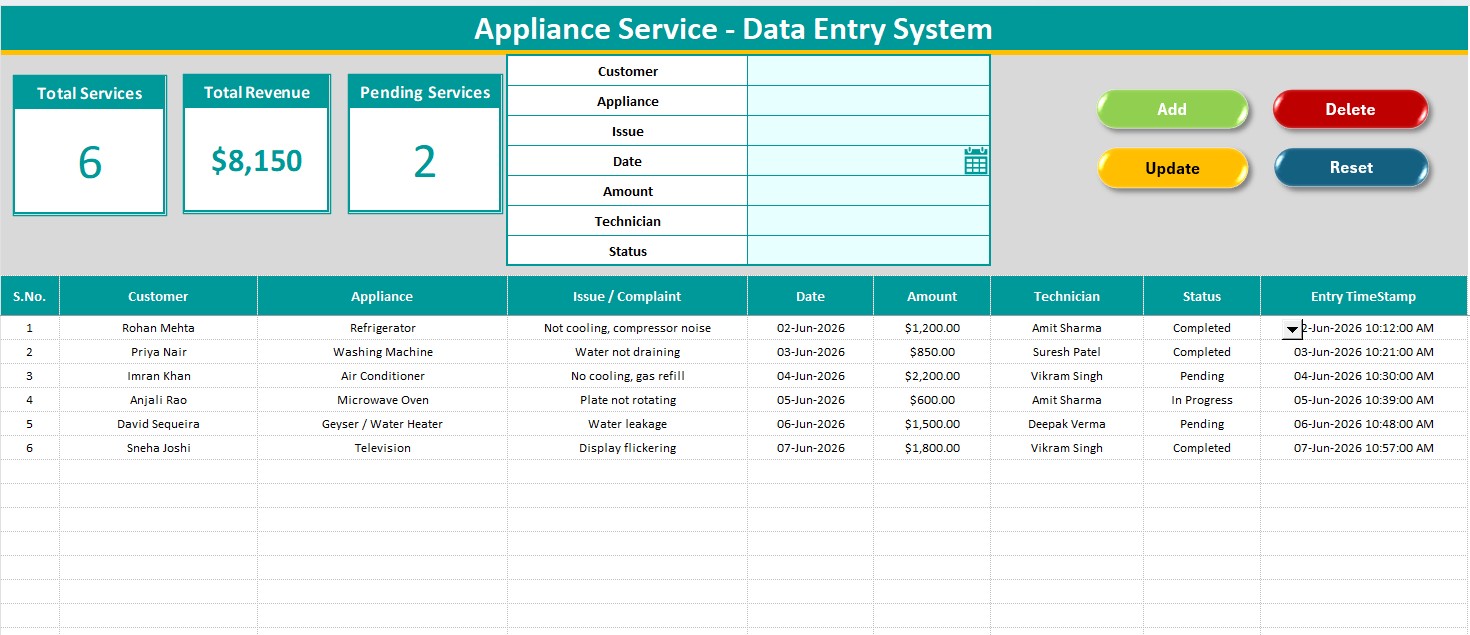Click the Appliance Service title banner
Image resolution: width=1470 pixels, height=635 pixels.
[734, 29]
